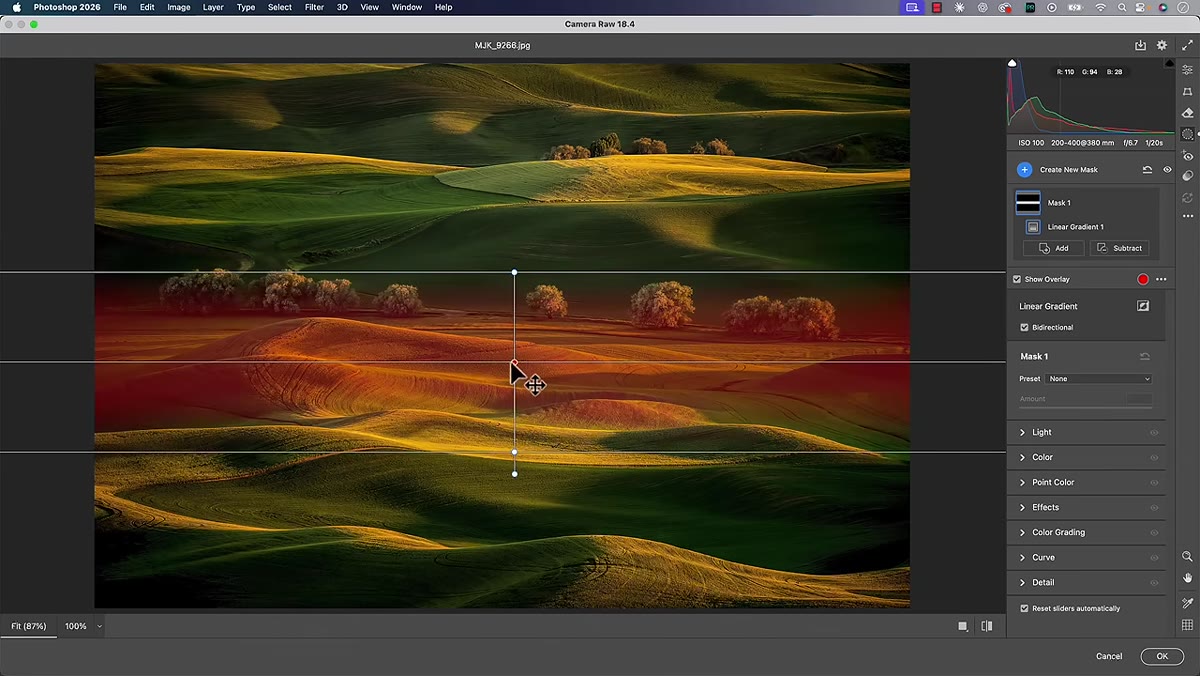This screenshot has width=1200, height=676.
Task: Open the Presets overlapping circles icon
Action: click(x=1187, y=176)
